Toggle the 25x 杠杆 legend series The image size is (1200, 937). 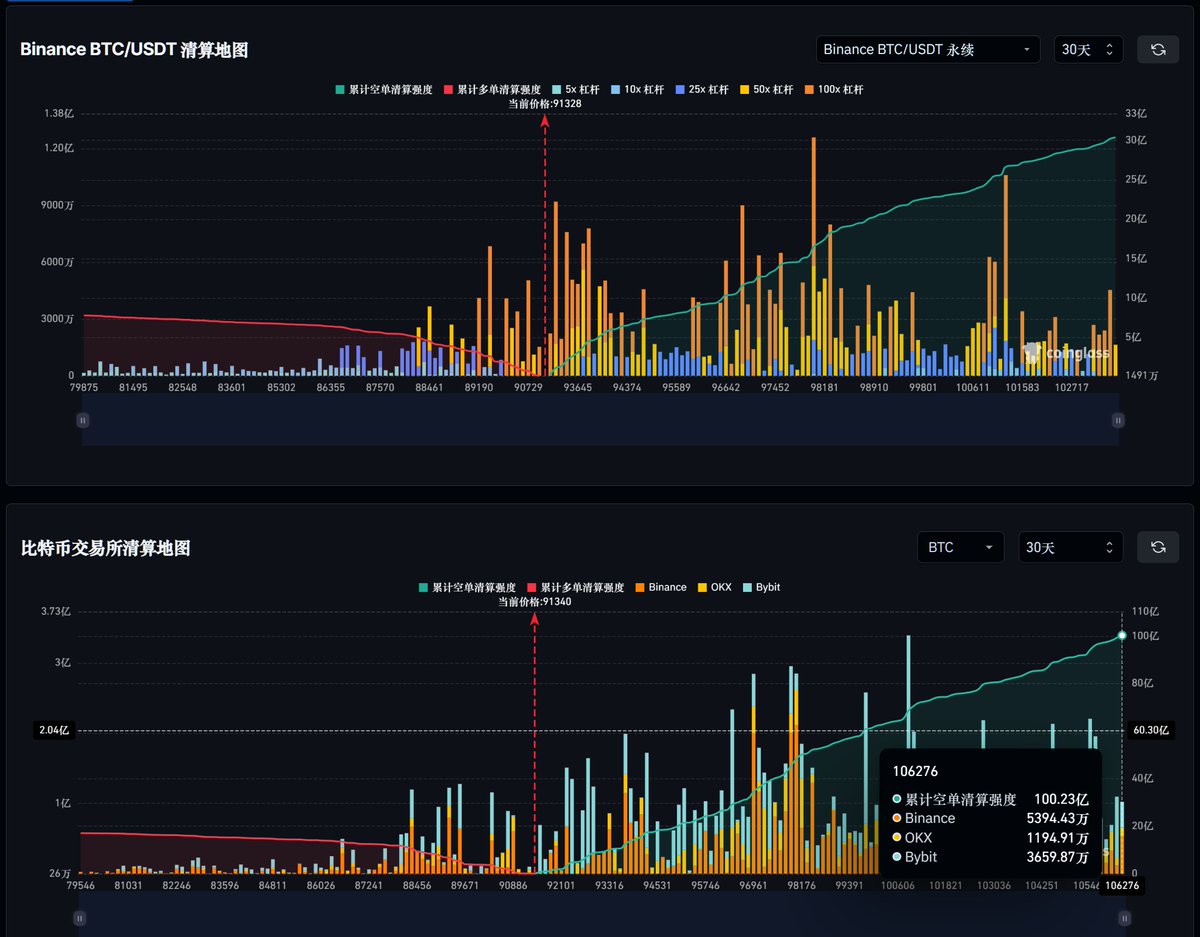(702, 90)
